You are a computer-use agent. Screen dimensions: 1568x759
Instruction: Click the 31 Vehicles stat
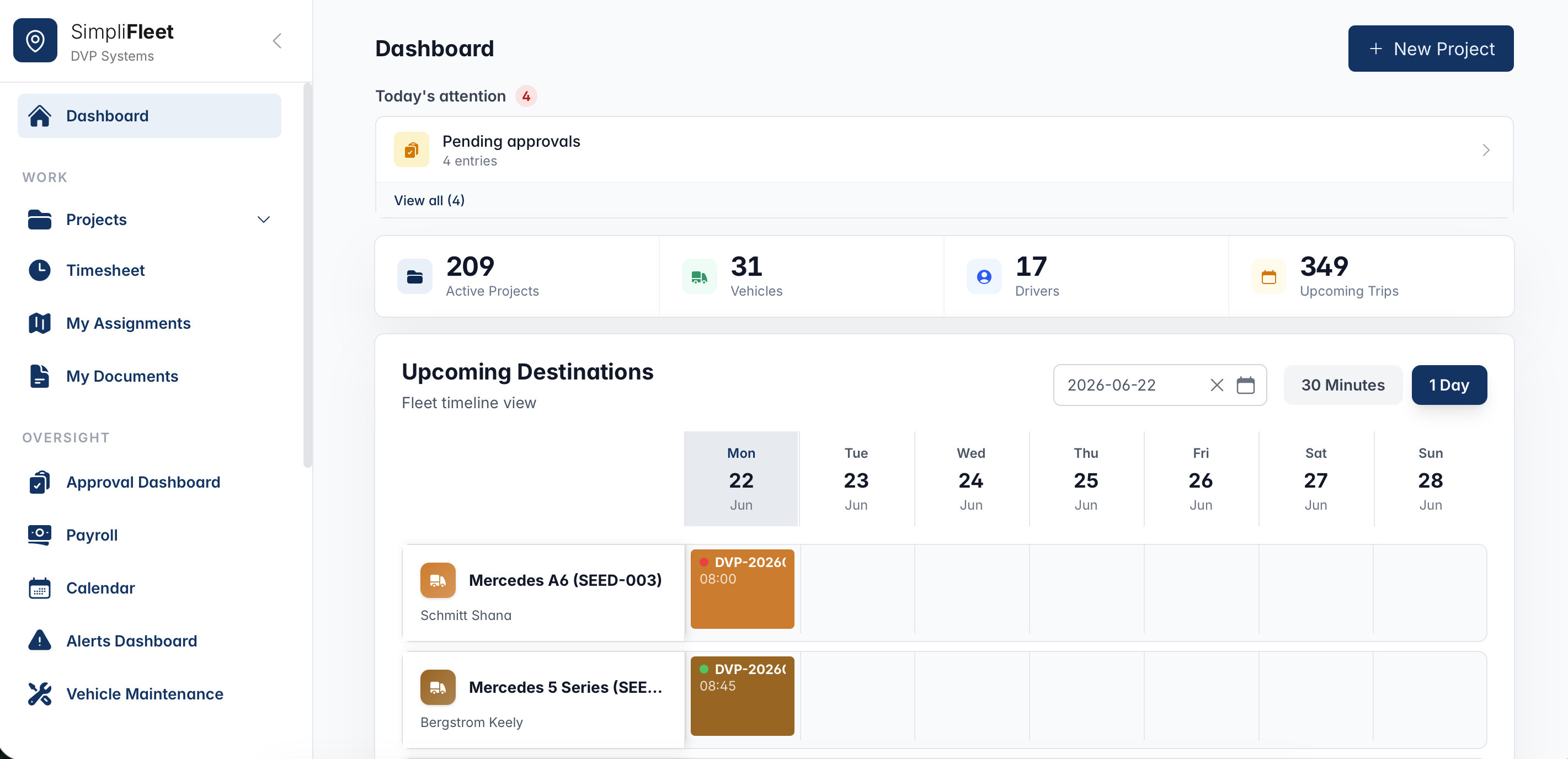pyautogui.click(x=801, y=276)
